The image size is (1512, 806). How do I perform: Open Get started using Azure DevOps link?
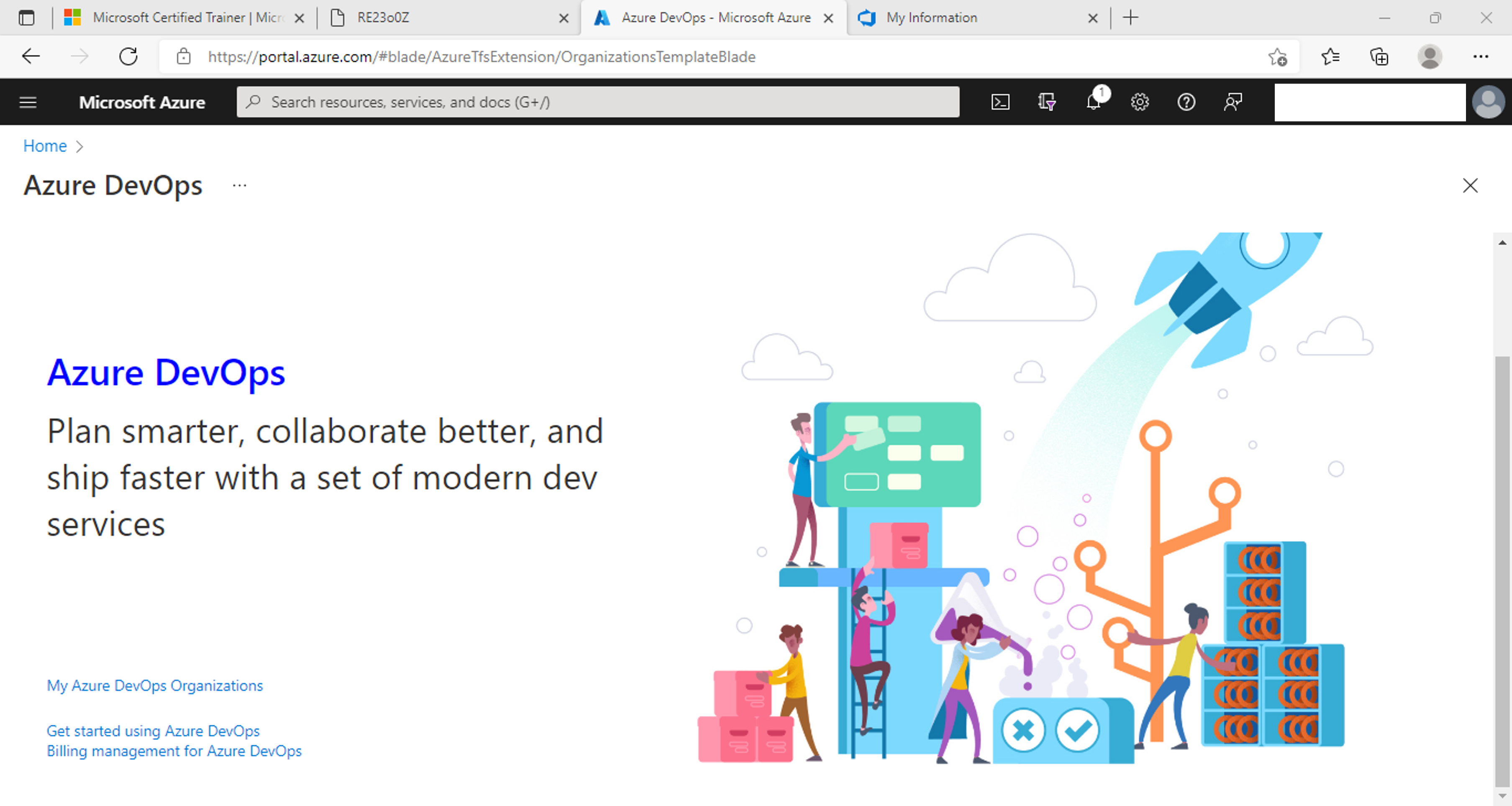point(153,731)
